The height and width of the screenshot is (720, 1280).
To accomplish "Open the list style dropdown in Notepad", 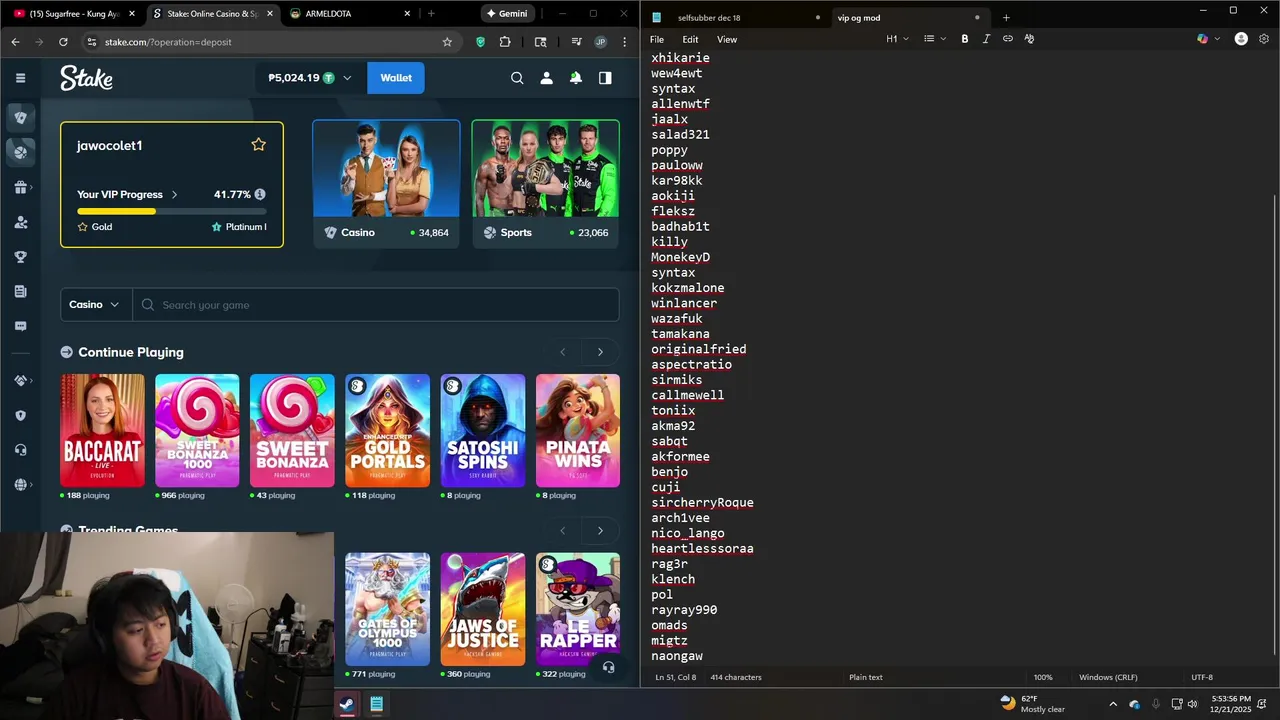I will 935,39.
